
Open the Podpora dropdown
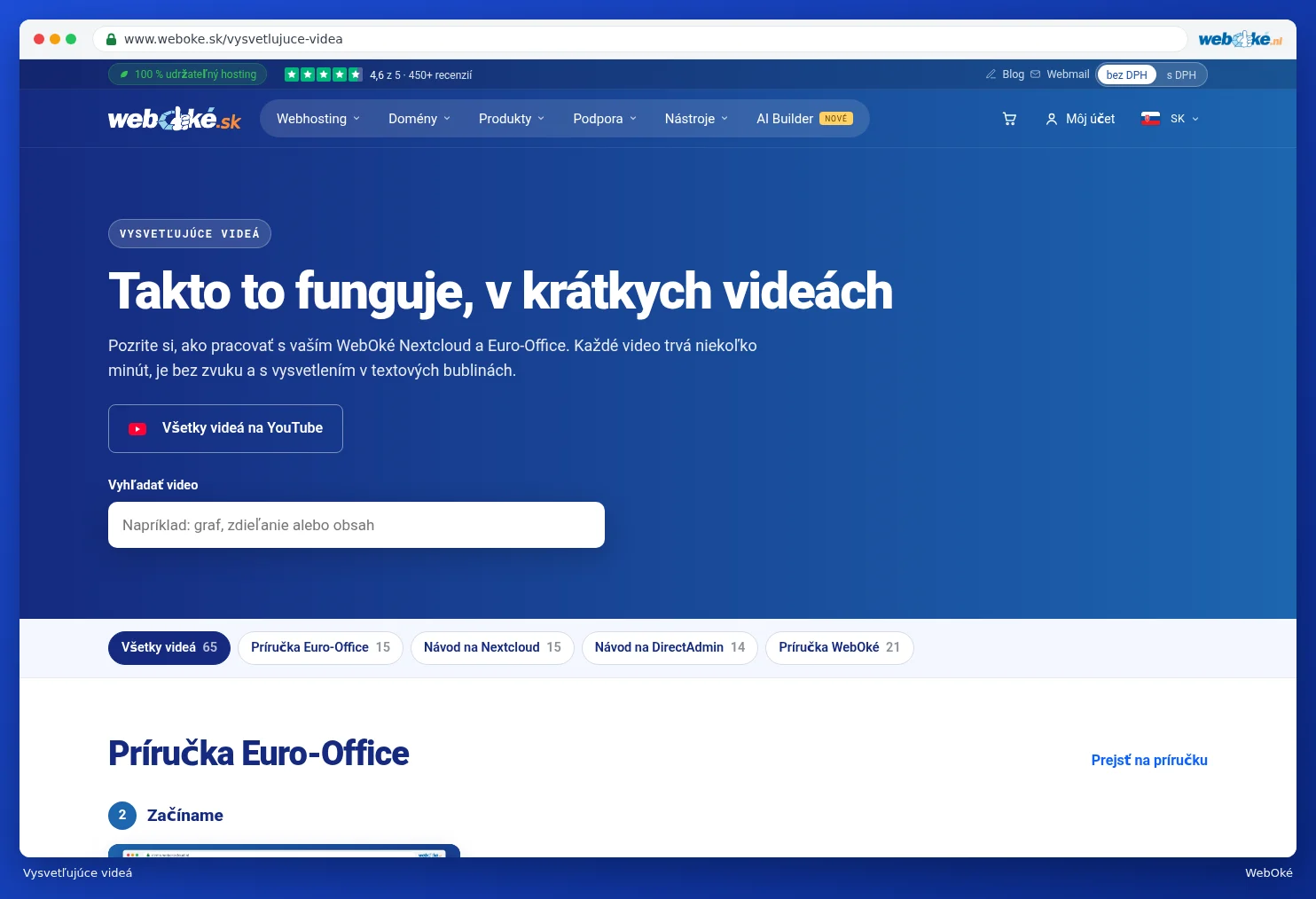tap(605, 119)
